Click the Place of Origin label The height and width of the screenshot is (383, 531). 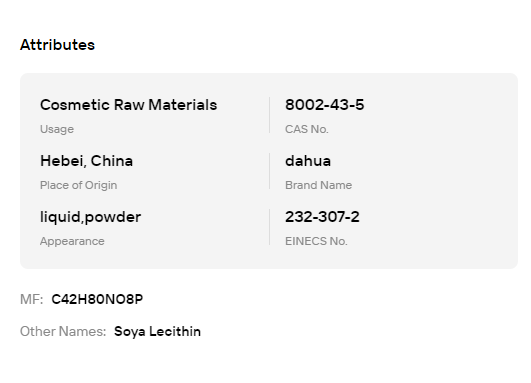[79, 185]
